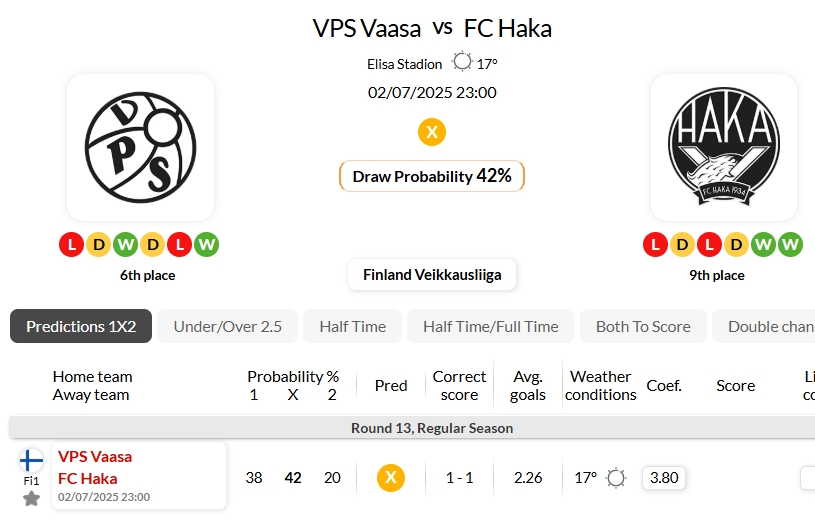815x524 pixels.
Task: Click the sun icon in Weather conditions column
Action: (616, 478)
